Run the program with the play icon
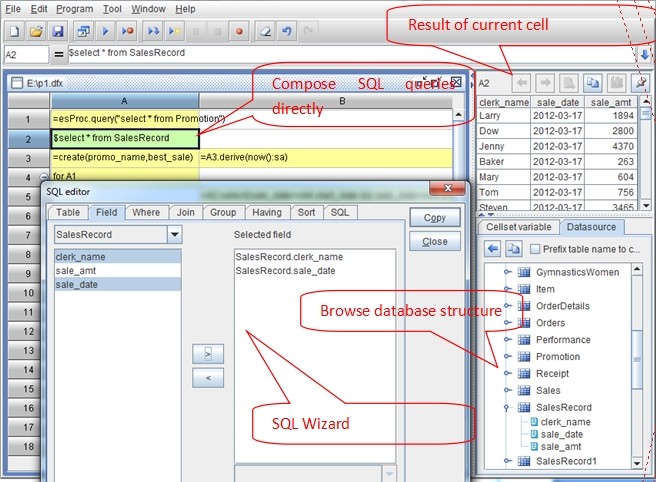The height and width of the screenshot is (482, 656). (105, 31)
